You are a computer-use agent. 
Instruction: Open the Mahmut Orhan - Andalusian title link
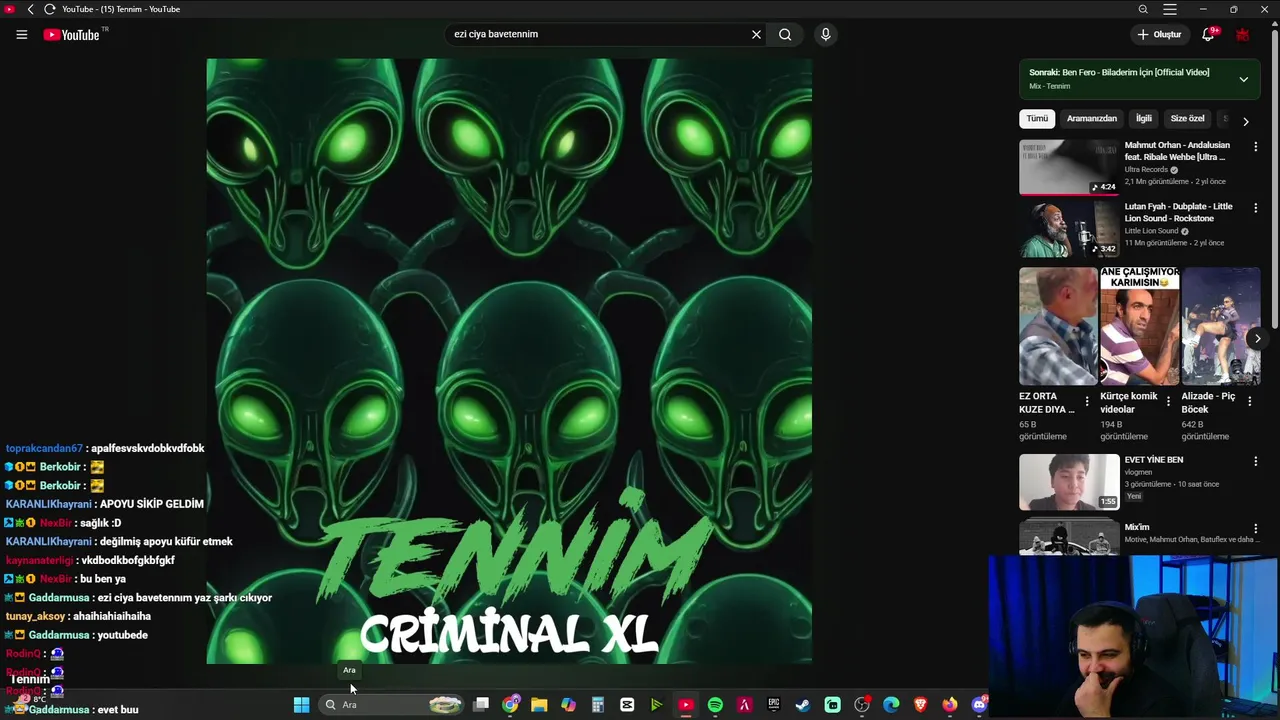1178,151
